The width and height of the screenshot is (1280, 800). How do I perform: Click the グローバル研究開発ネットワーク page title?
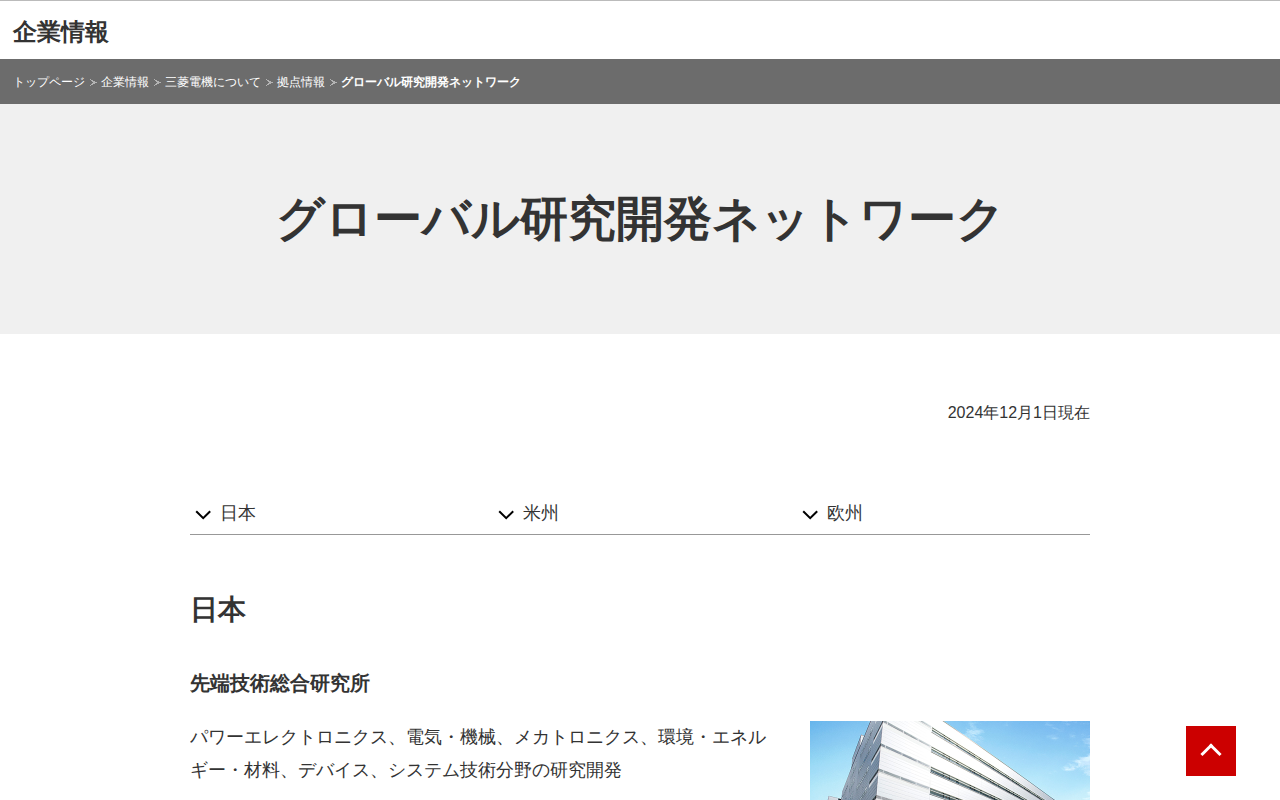coord(639,217)
